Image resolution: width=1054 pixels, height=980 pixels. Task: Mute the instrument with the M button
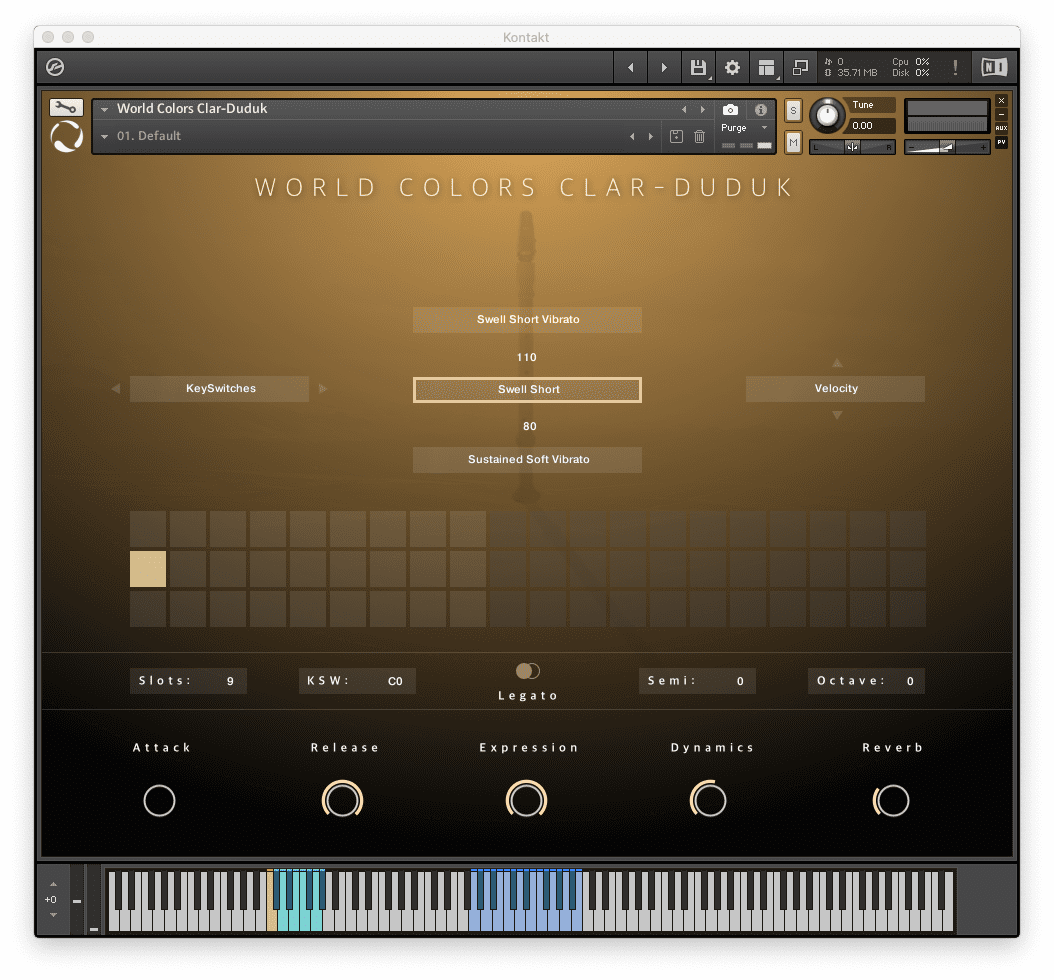pos(793,142)
